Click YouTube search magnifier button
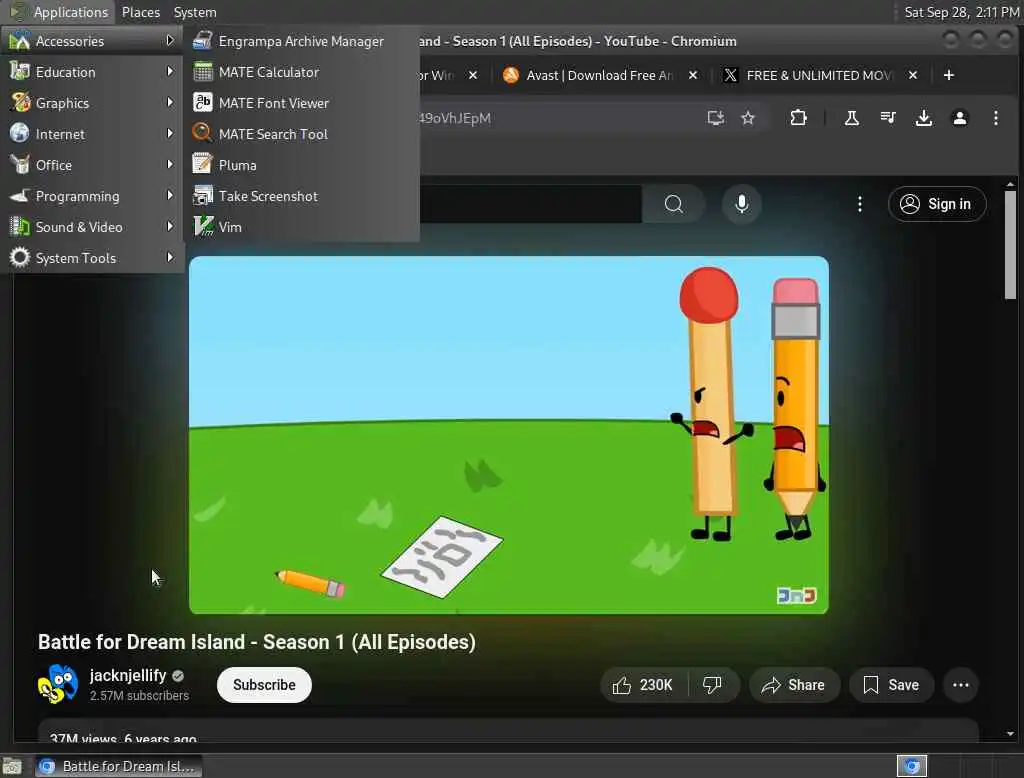The image size is (1024, 778). [x=673, y=204]
